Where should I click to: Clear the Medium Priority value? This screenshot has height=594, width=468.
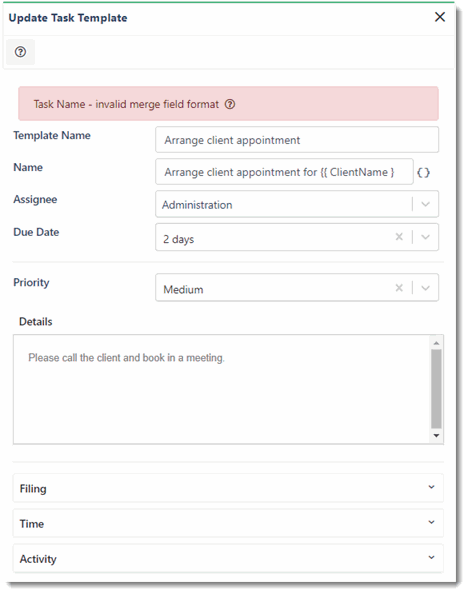399,288
